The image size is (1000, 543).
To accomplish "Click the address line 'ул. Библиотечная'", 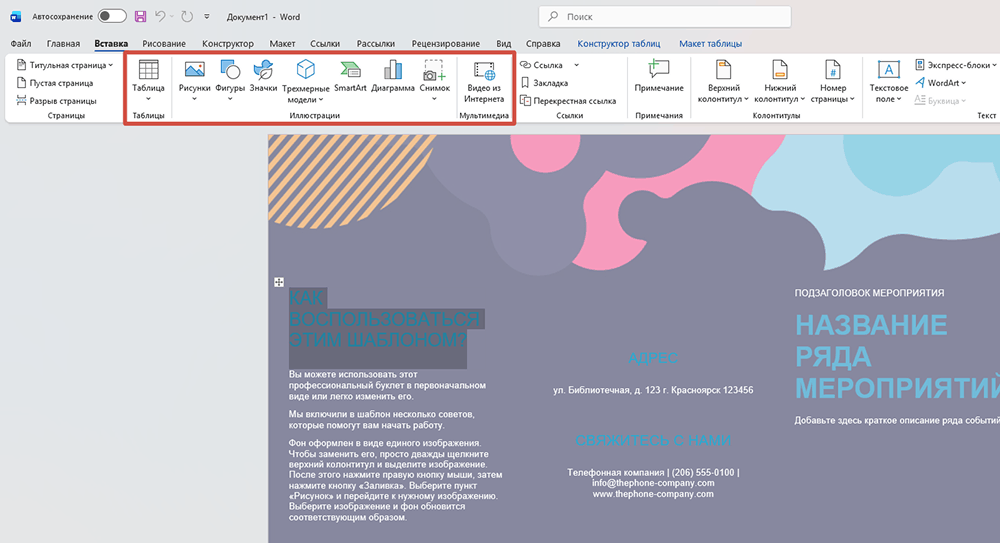I will click(x=653, y=390).
